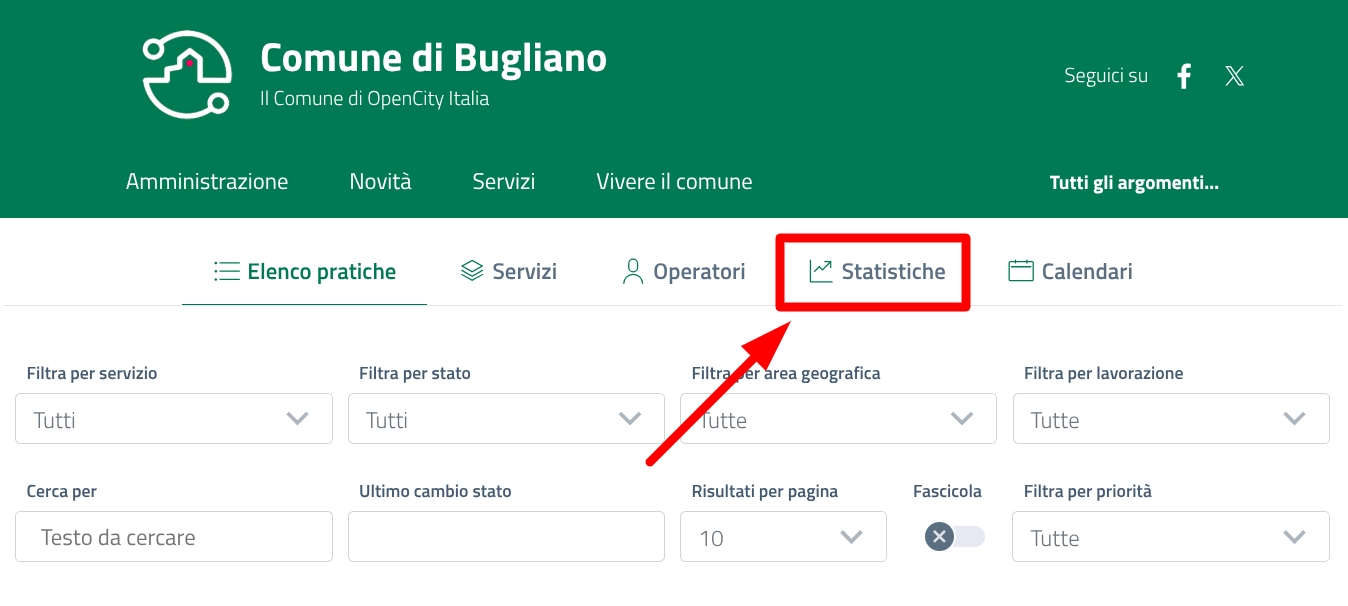Open the Filtra per stato dropdown

click(506, 419)
